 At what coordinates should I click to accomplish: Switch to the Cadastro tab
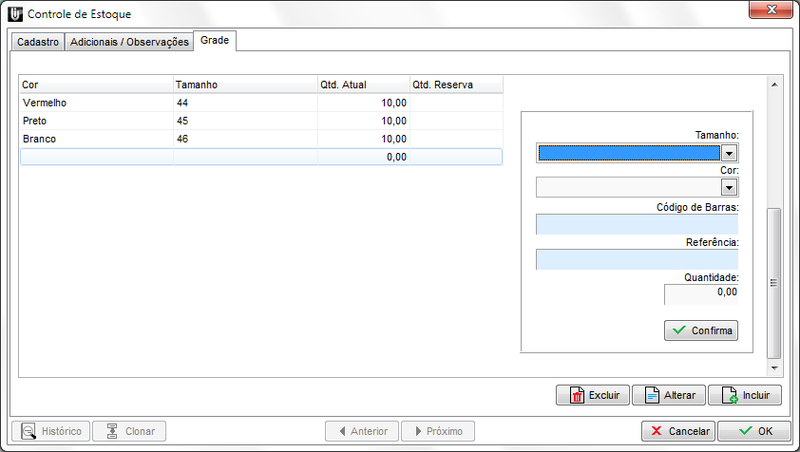(x=38, y=42)
